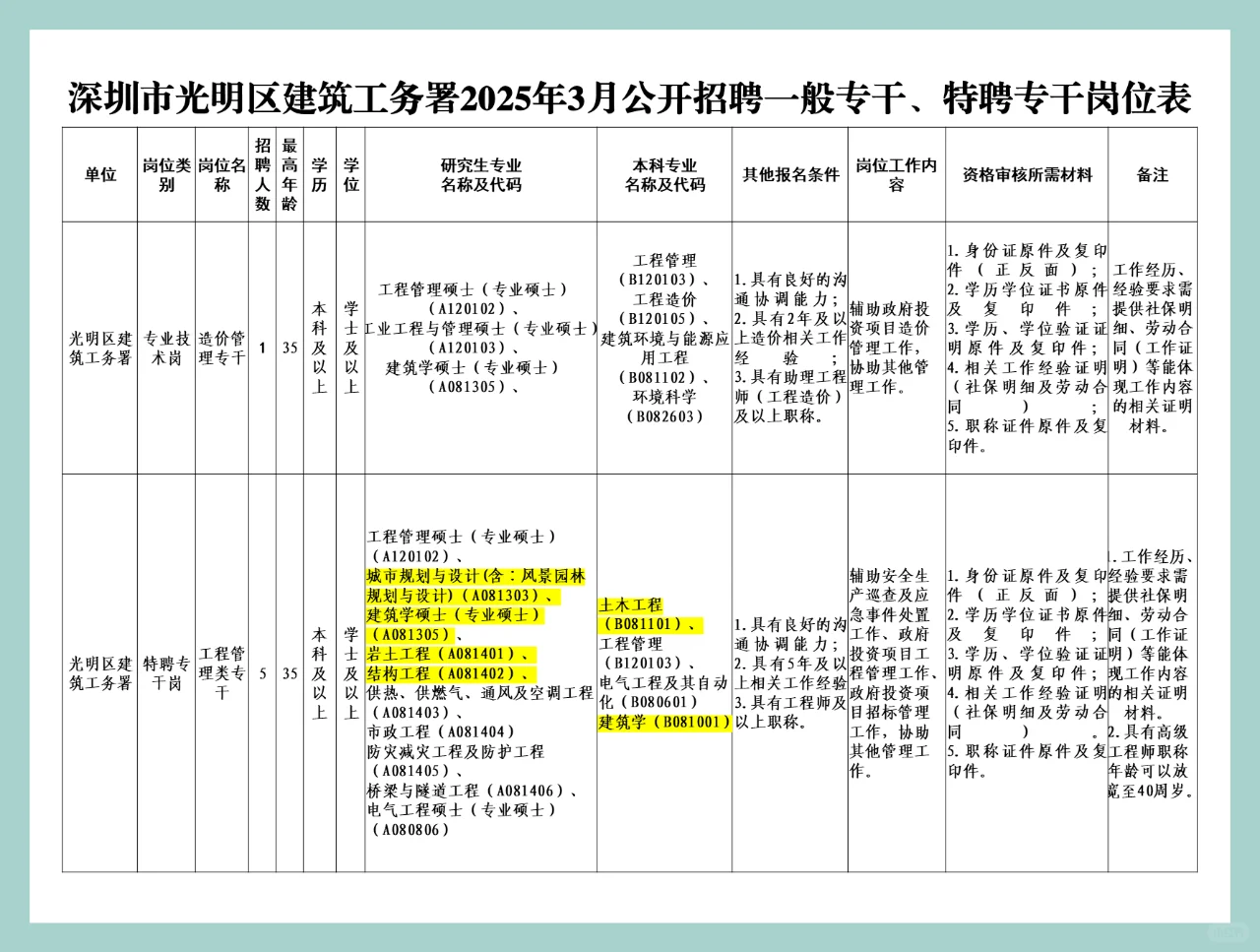Viewport: 1260px width, 952px height.
Task: Click the 岗位类别 column header
Action: click(x=165, y=174)
